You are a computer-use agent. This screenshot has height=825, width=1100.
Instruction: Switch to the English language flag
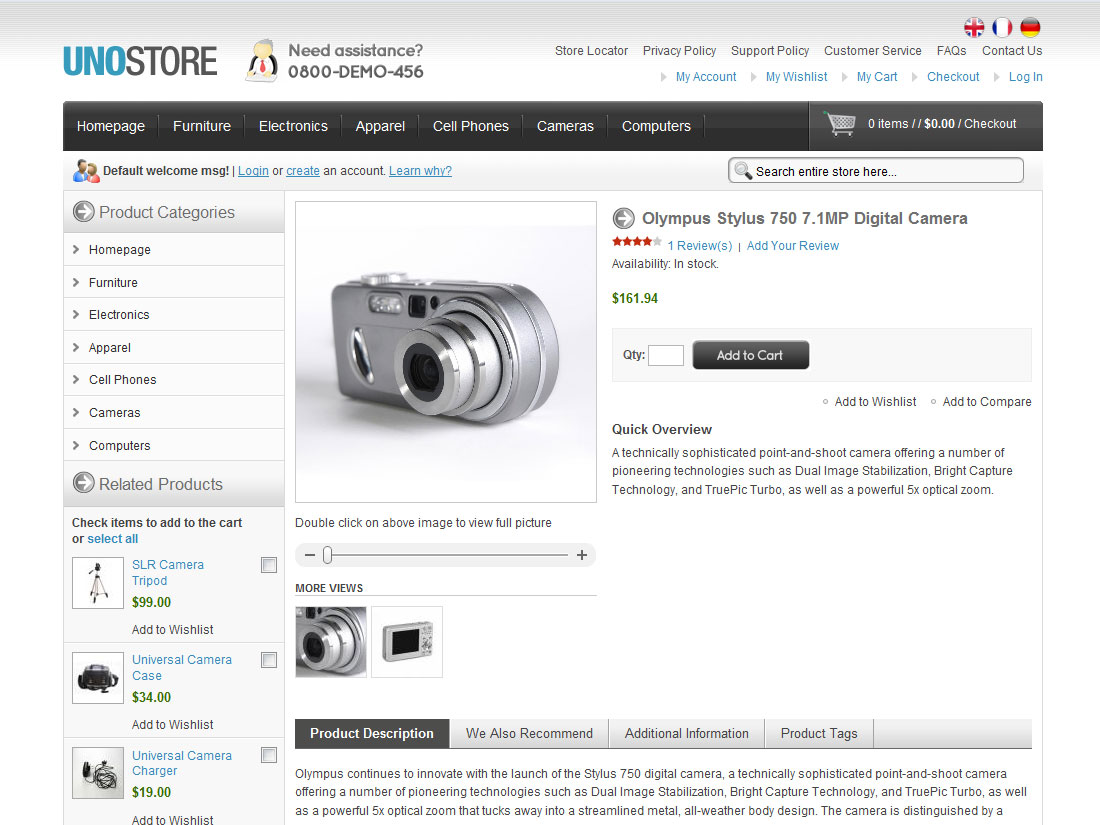click(974, 27)
